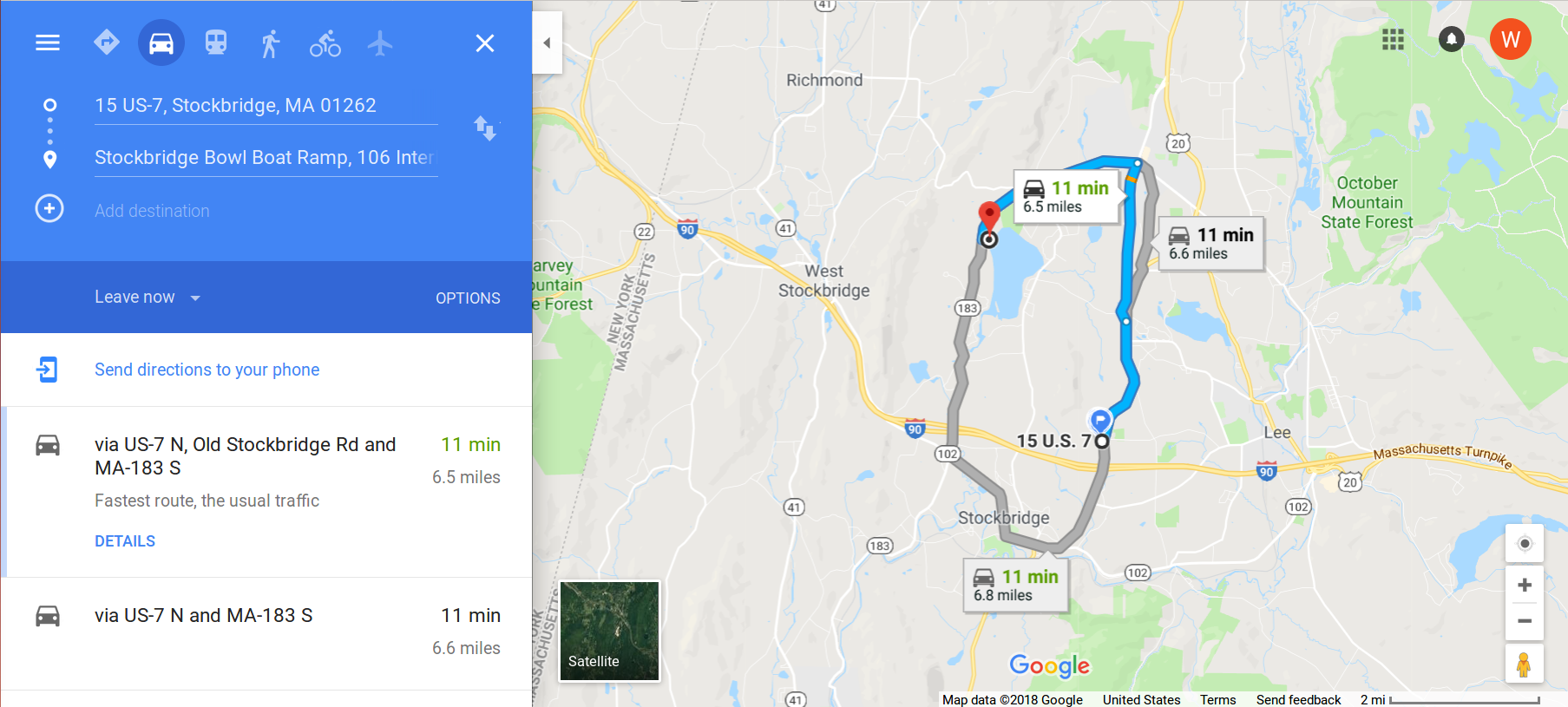Edit the Stockbridge Bowl Boat Ramp destination field
Viewport: 1568px width, 707px height.
(x=266, y=157)
